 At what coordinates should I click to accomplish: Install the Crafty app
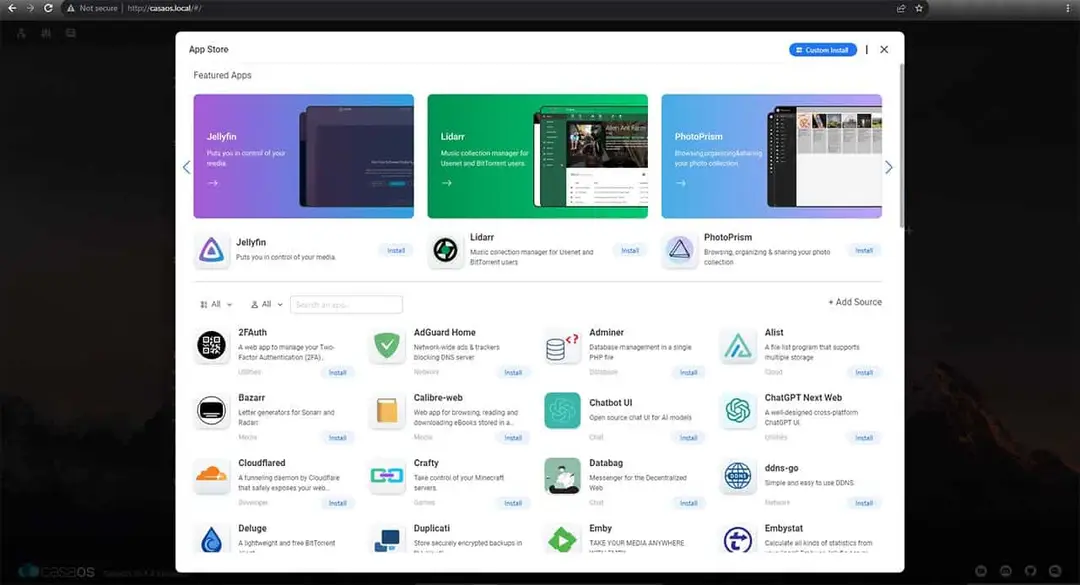click(x=513, y=504)
